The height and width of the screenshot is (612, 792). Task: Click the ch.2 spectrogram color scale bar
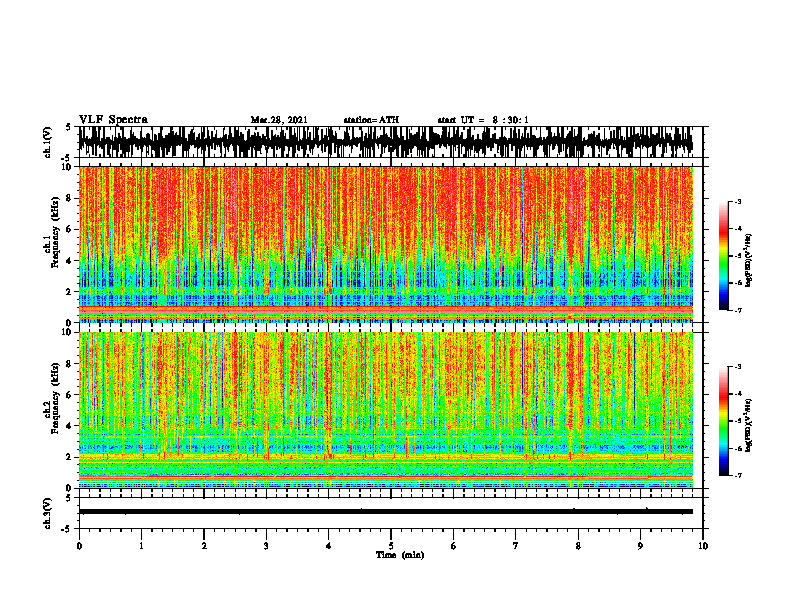pyautogui.click(x=723, y=421)
